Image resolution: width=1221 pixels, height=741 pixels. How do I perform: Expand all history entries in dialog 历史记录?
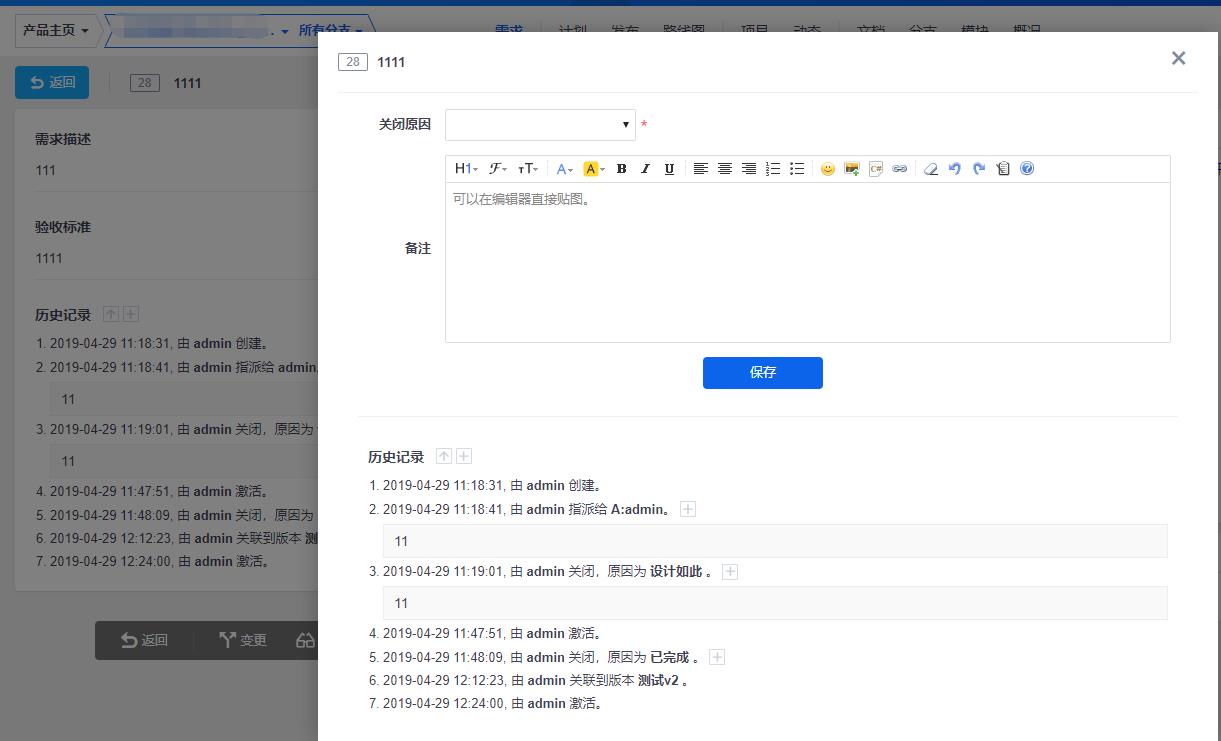464,456
